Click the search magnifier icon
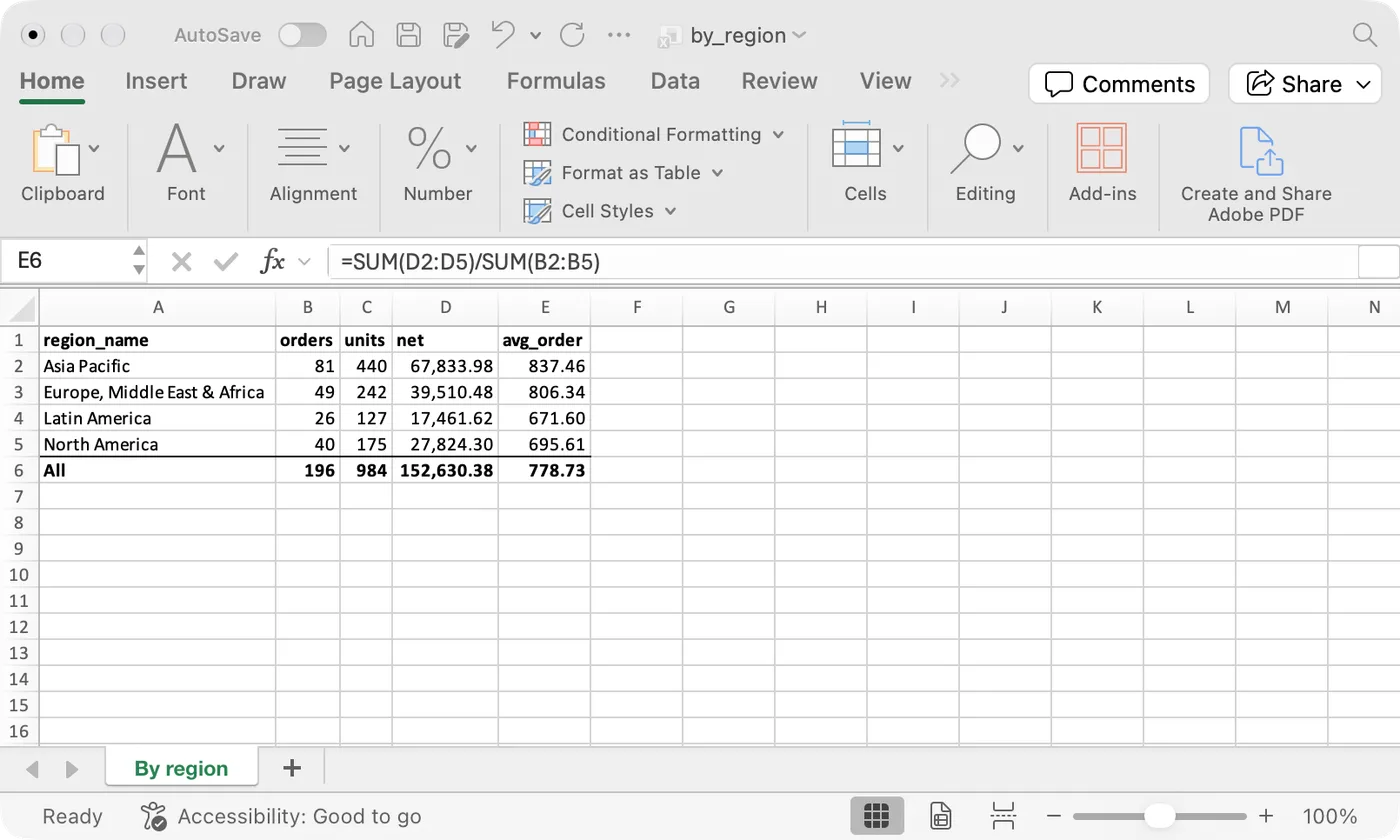This screenshot has width=1400, height=840. tap(1365, 35)
